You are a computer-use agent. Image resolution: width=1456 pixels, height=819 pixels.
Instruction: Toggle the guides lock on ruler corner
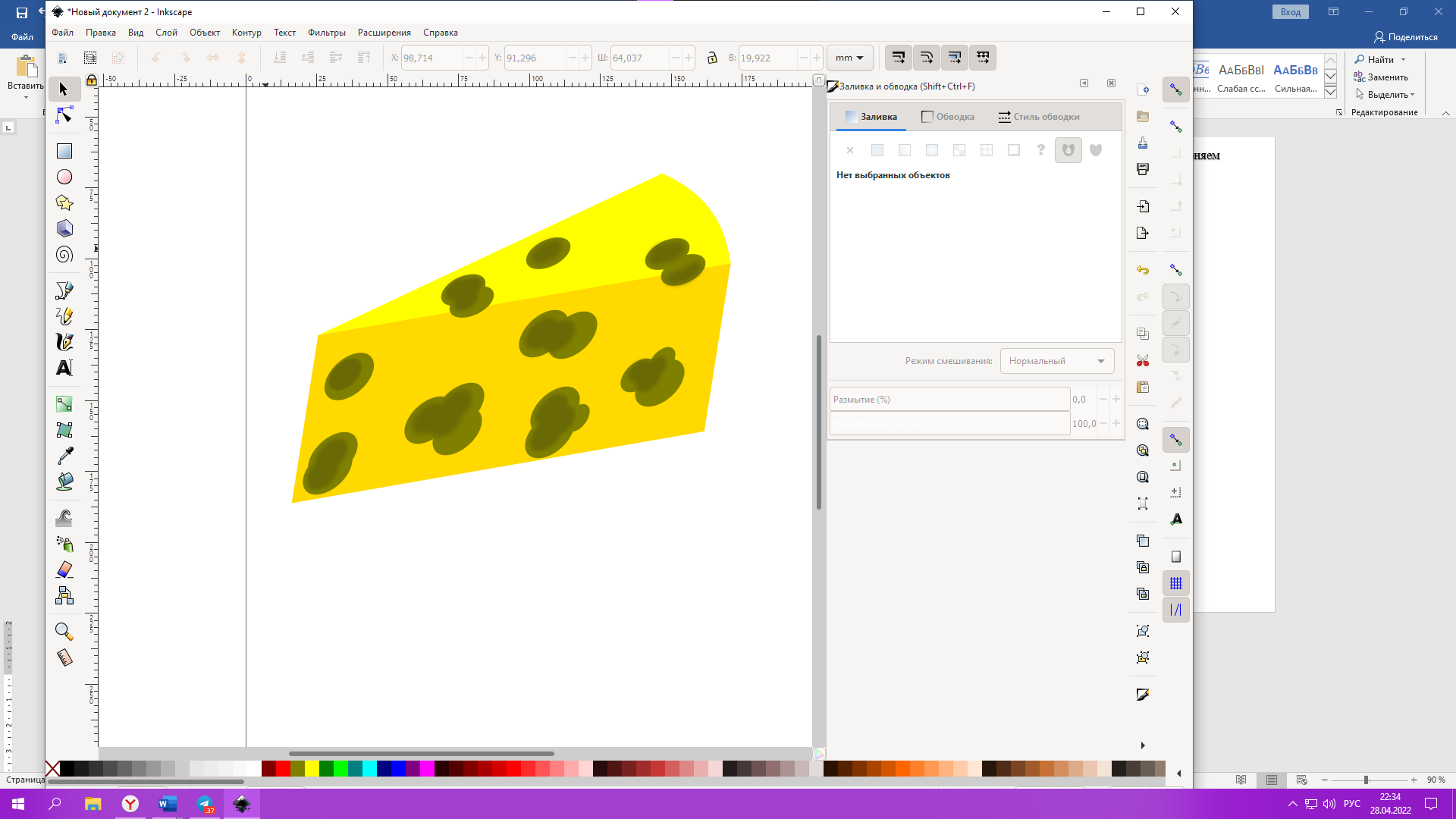click(92, 80)
